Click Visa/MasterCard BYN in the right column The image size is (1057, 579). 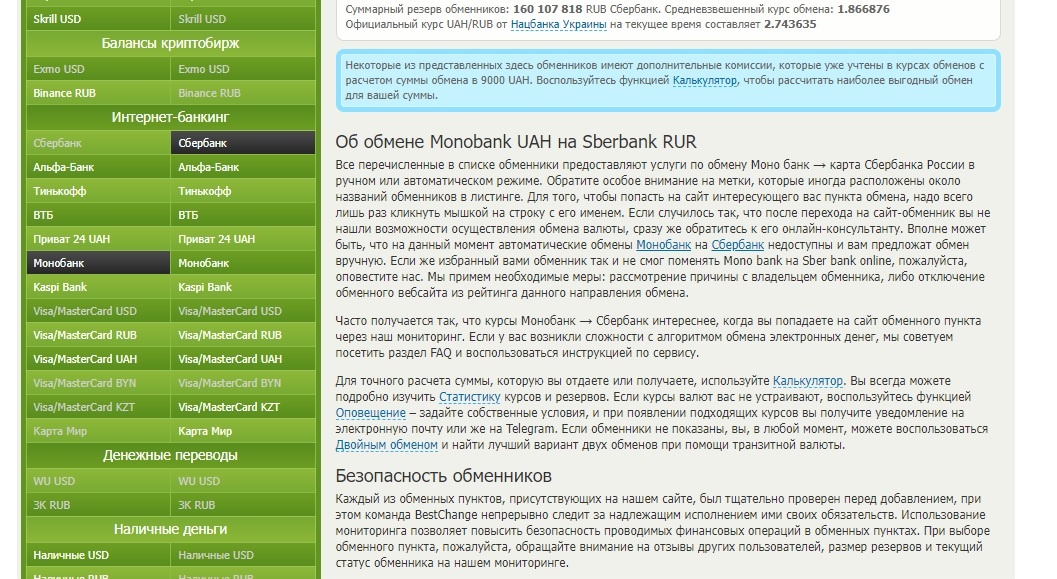tap(243, 383)
